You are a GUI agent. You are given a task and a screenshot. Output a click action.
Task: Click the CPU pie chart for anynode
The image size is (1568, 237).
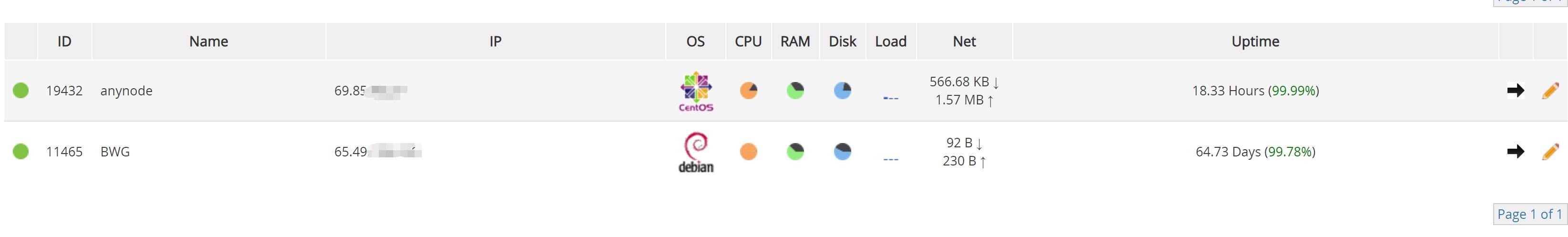coord(748,91)
